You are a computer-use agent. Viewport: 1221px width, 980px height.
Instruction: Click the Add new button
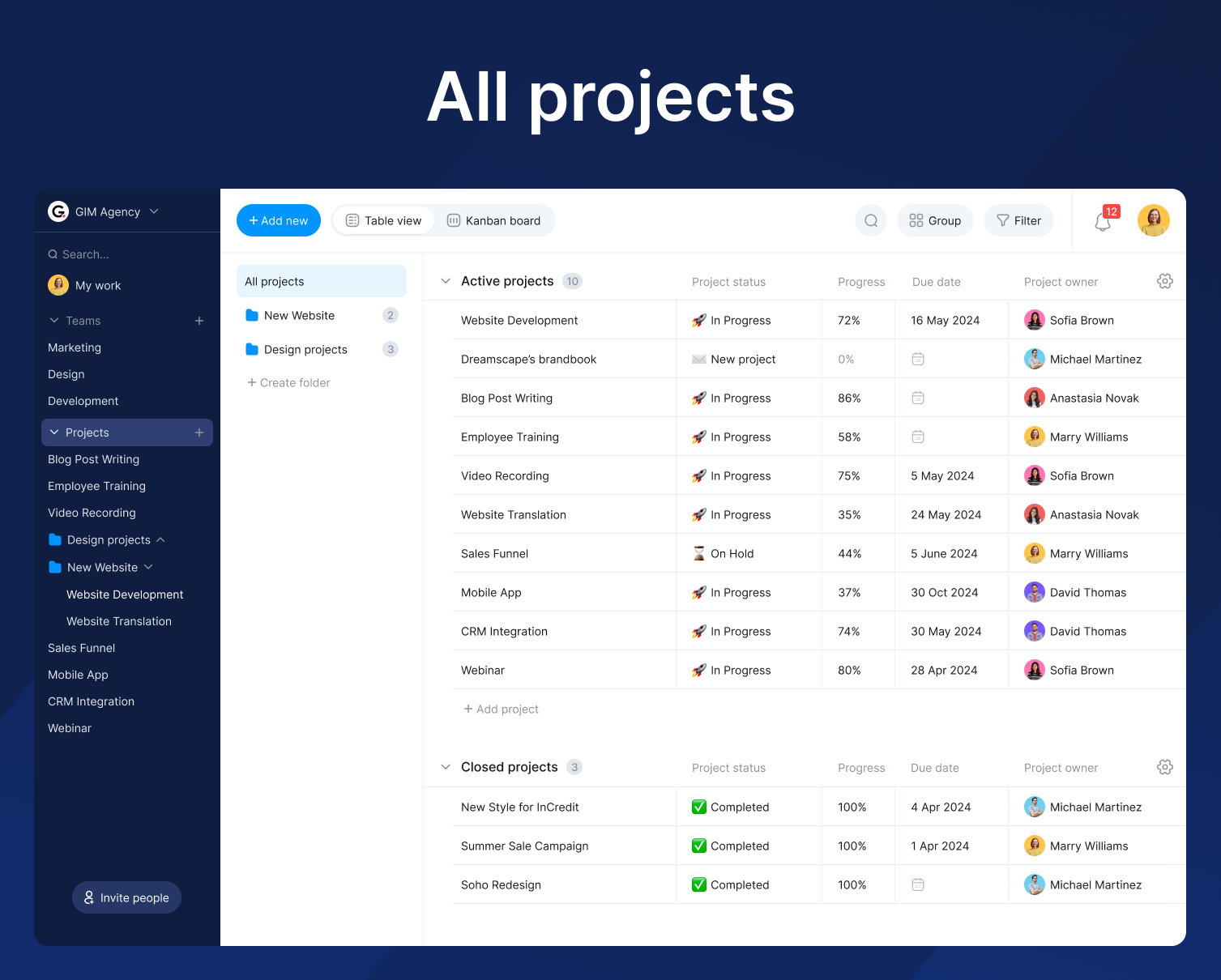[278, 220]
